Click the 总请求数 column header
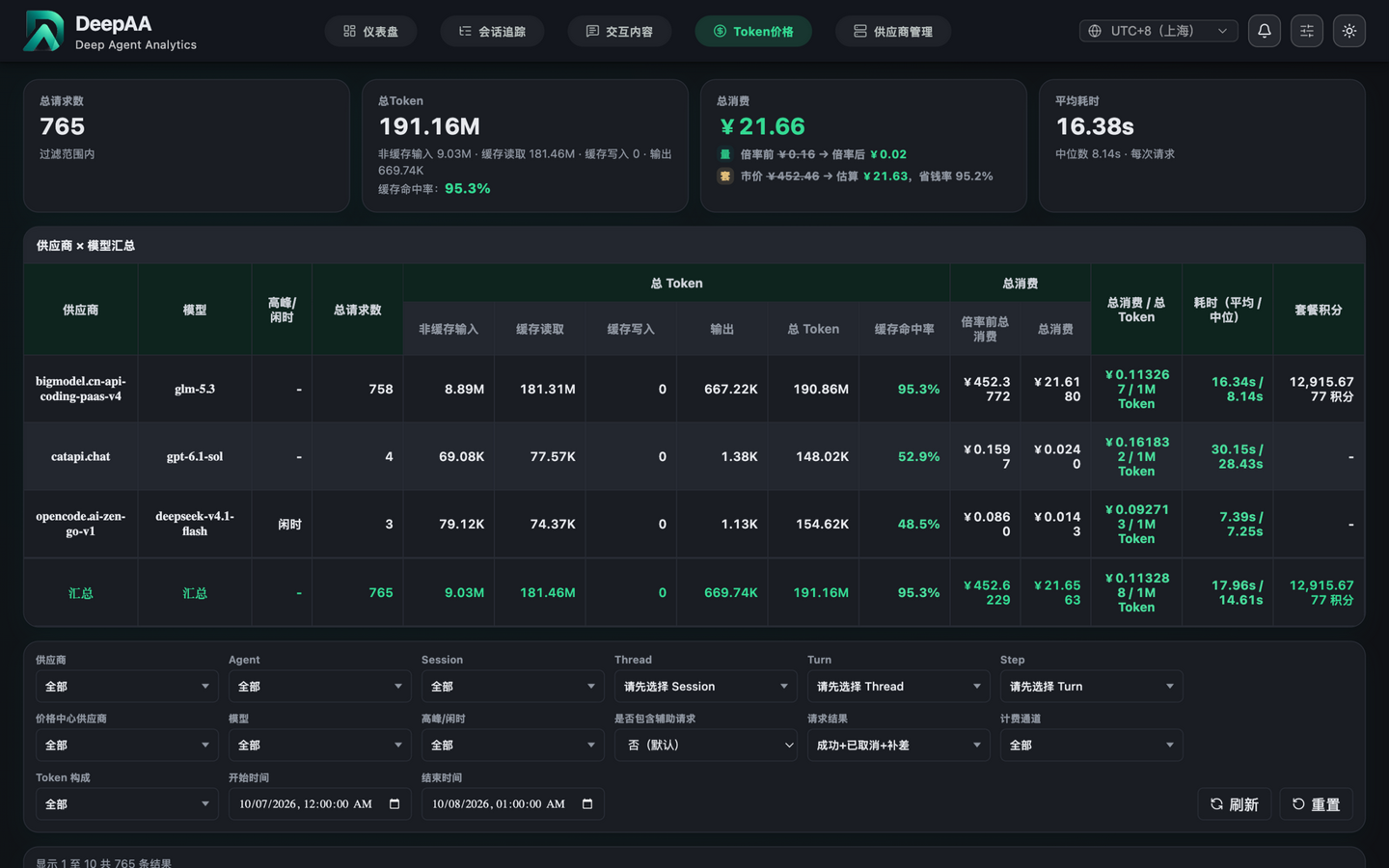 358,310
